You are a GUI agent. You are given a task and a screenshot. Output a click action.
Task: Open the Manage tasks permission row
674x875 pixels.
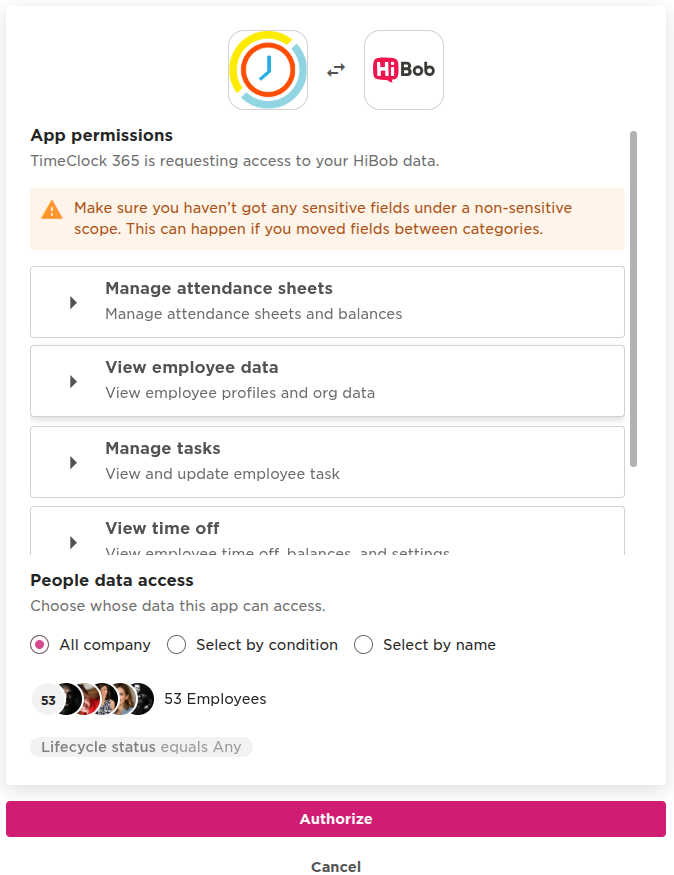(x=327, y=461)
